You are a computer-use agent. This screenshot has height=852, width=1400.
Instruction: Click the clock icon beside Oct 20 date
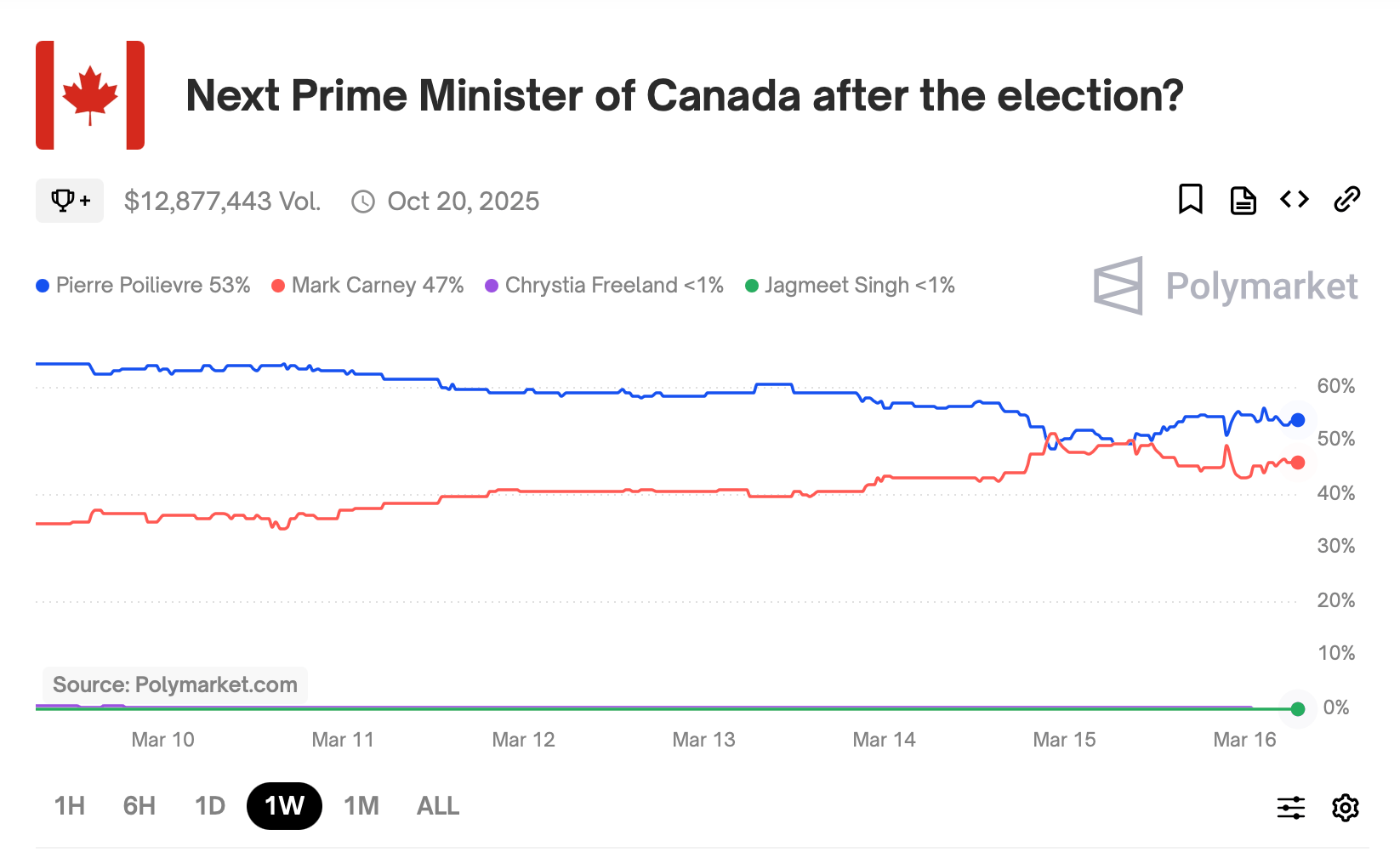364,202
